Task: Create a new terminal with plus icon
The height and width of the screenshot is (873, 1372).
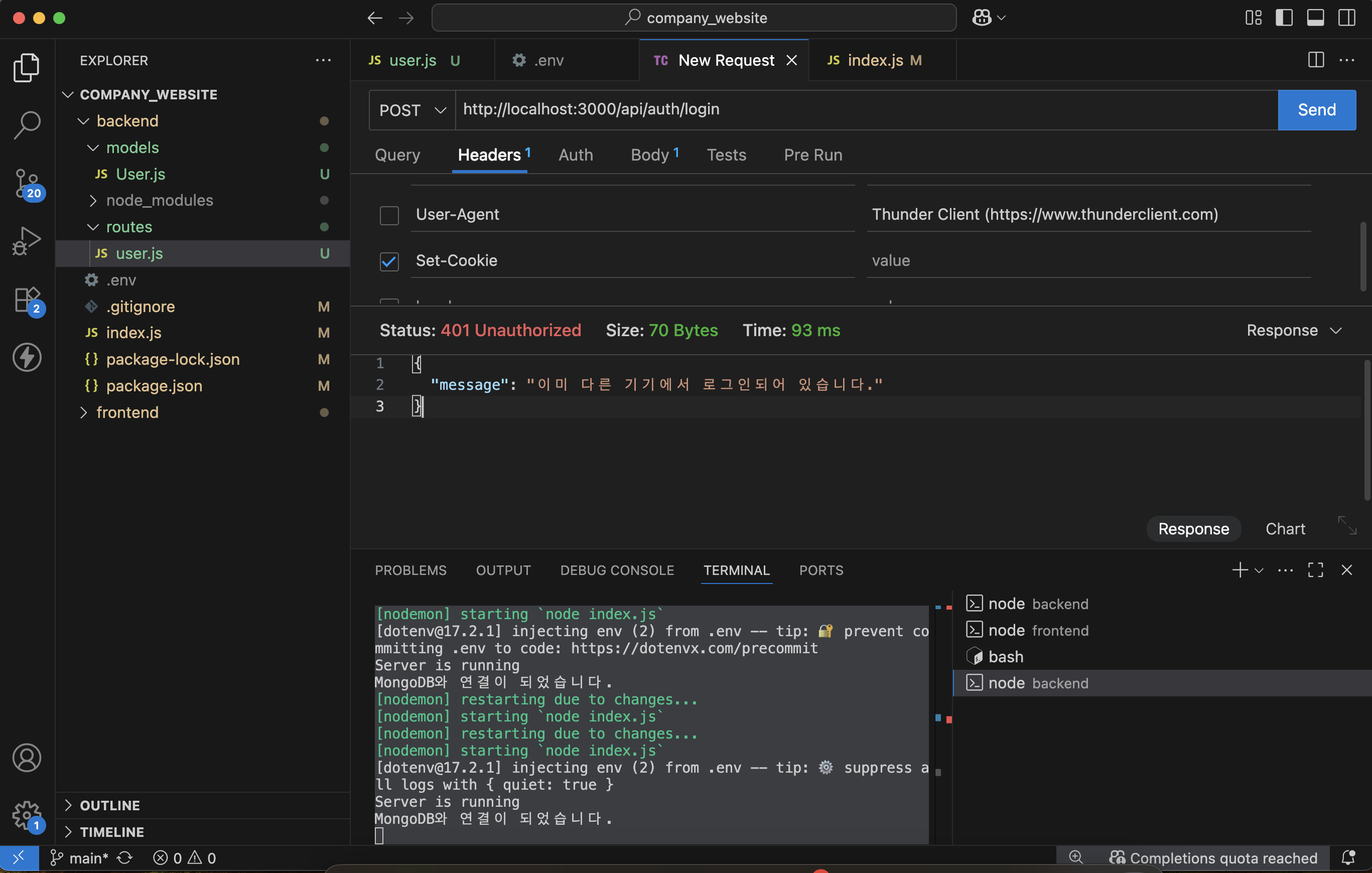Action: tap(1239, 570)
